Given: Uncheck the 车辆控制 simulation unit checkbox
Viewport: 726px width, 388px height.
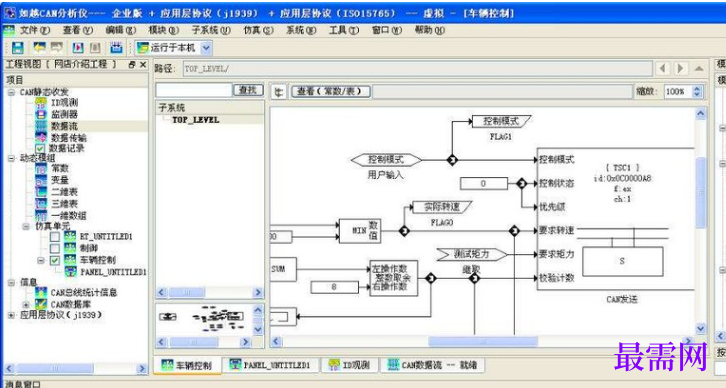Looking at the screenshot, I should coord(55,260).
